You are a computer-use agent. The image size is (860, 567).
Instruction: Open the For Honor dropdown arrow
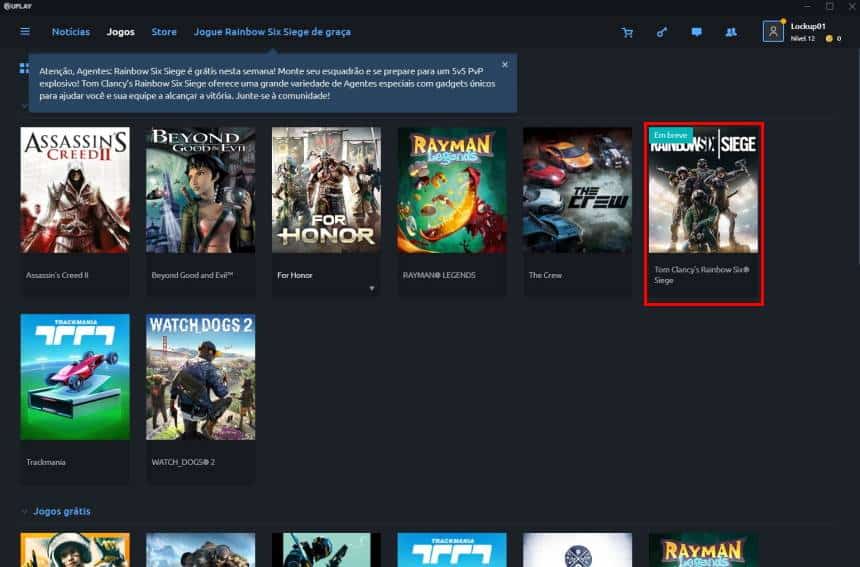[372, 288]
